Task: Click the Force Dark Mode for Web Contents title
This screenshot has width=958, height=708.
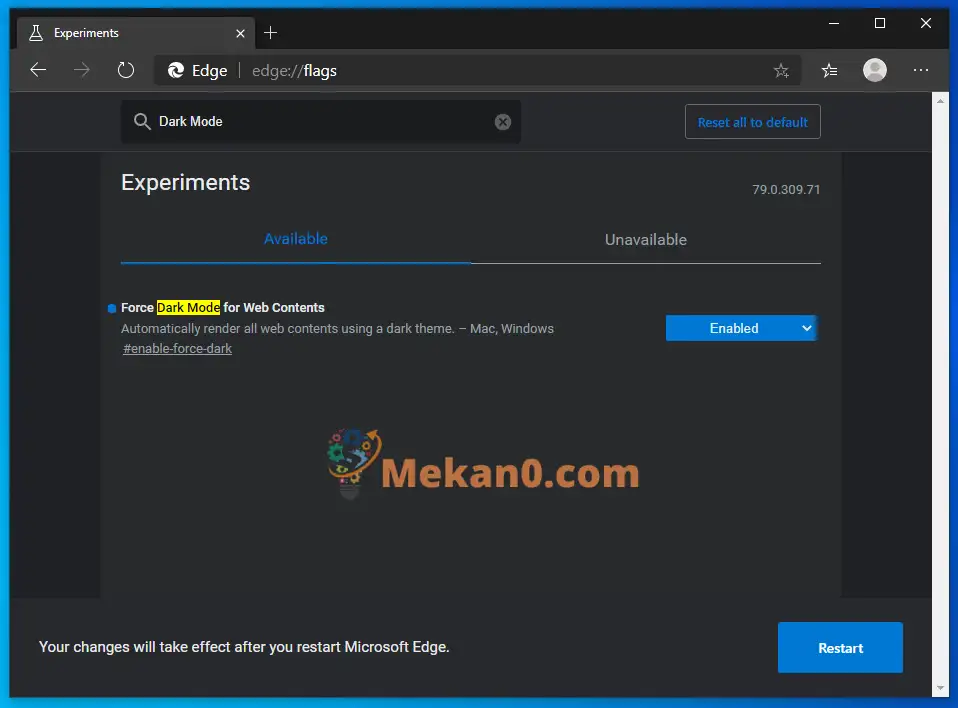Action: point(222,308)
